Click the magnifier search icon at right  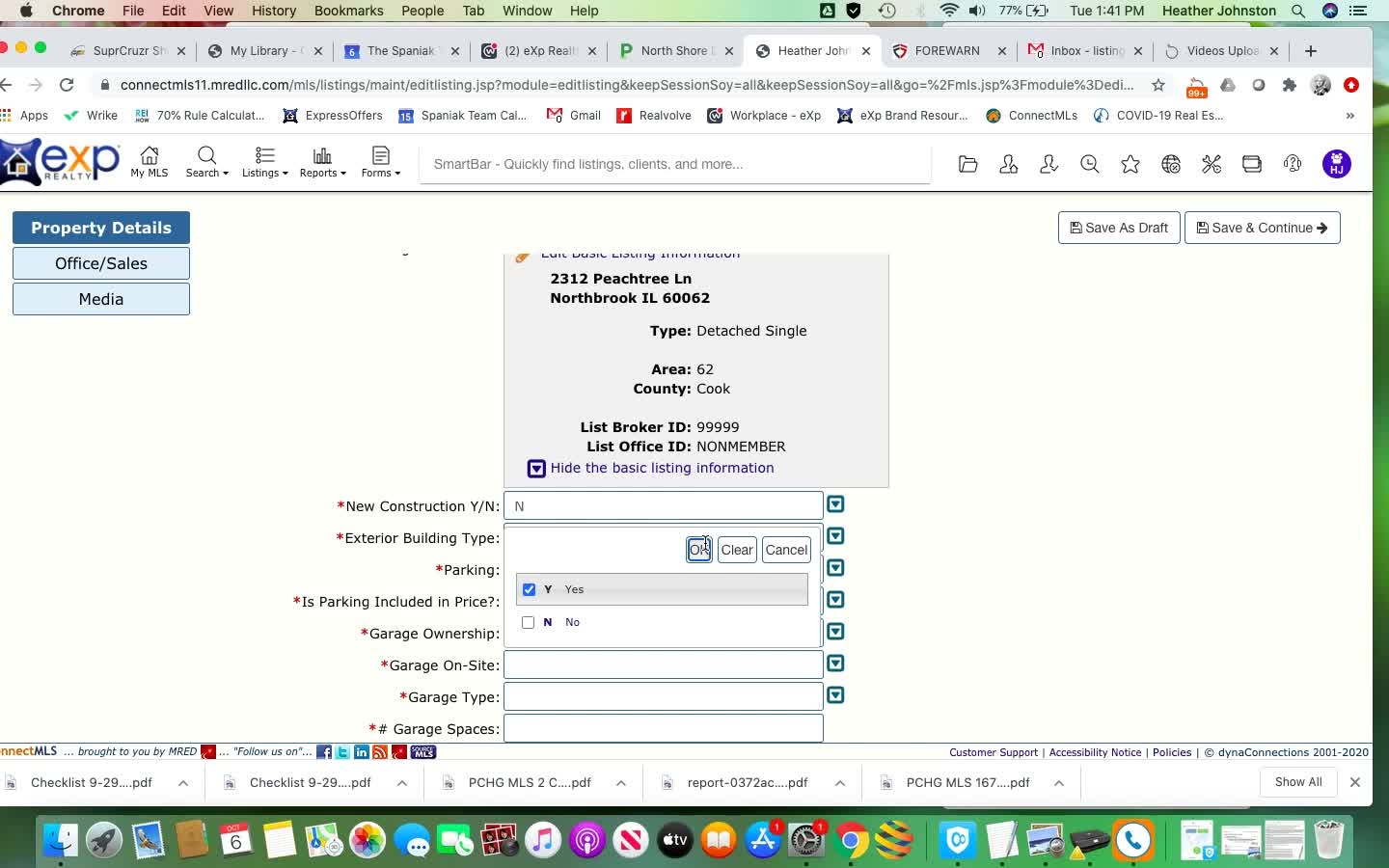[1090, 164]
